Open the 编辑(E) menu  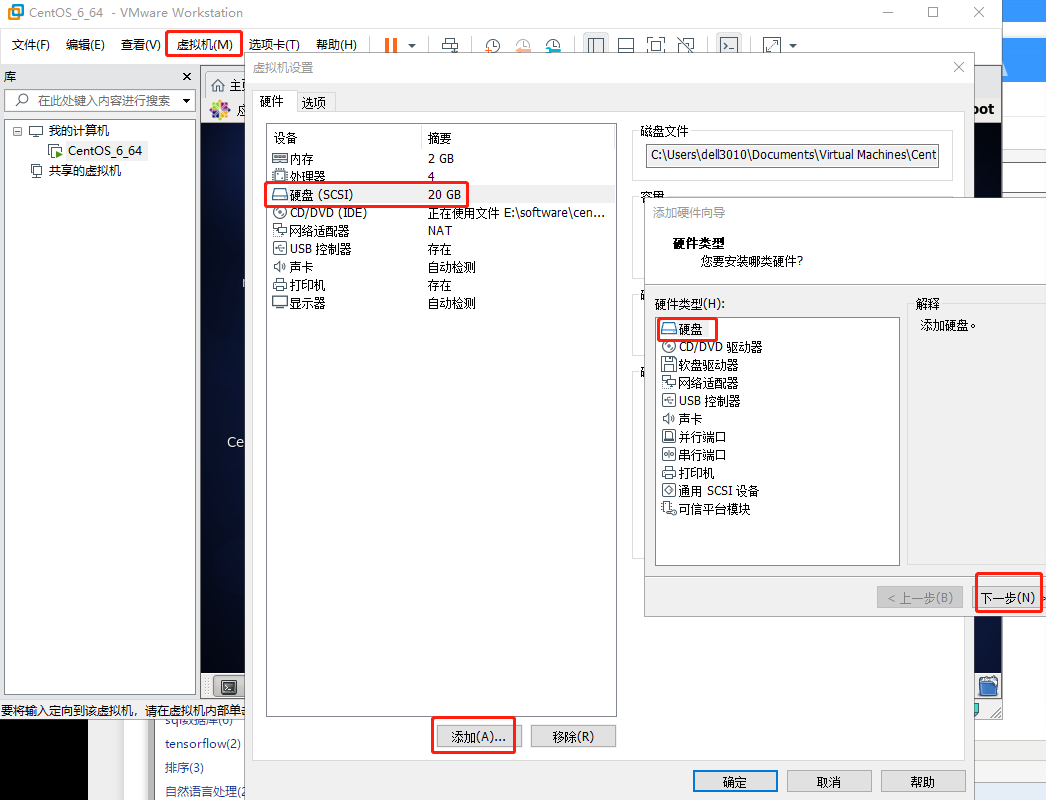(85, 45)
